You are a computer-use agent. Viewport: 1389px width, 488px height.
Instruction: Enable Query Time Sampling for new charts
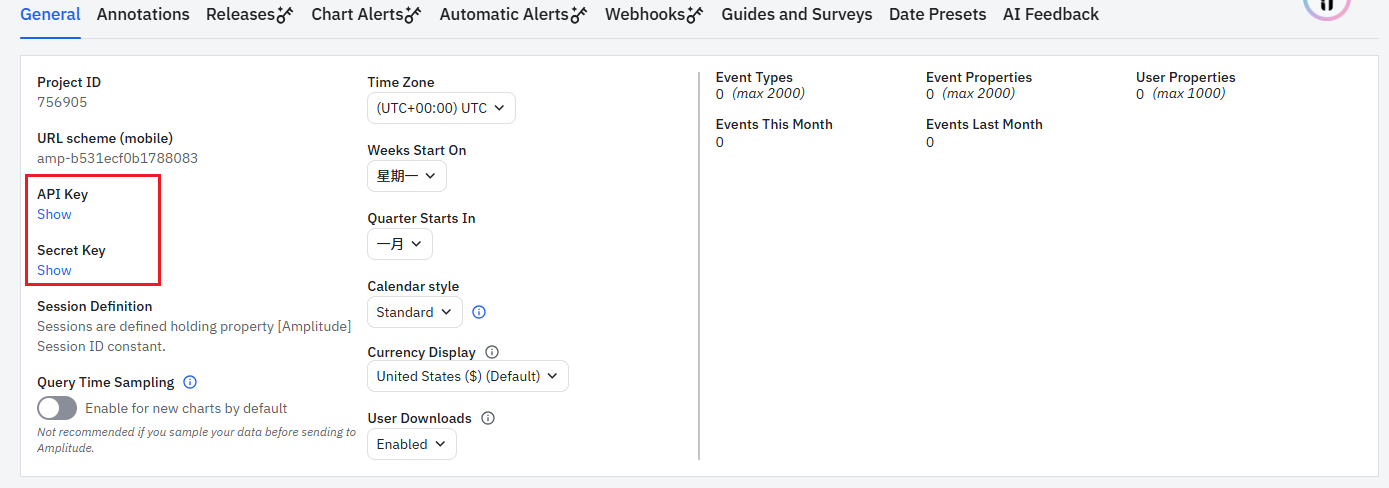tap(57, 408)
